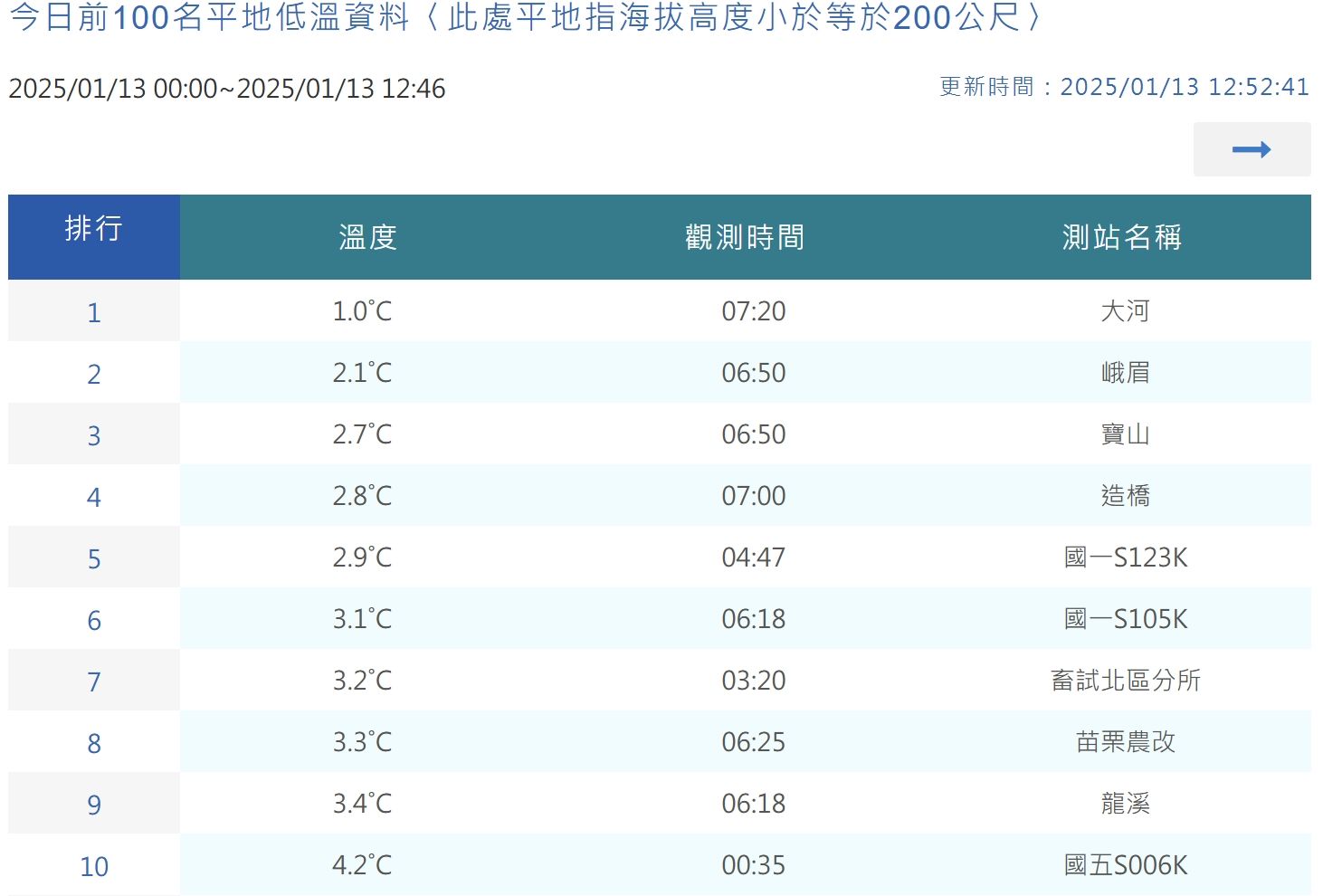This screenshot has height=896, width=1323.
Task: Click rank number 8
Action: tap(94, 744)
